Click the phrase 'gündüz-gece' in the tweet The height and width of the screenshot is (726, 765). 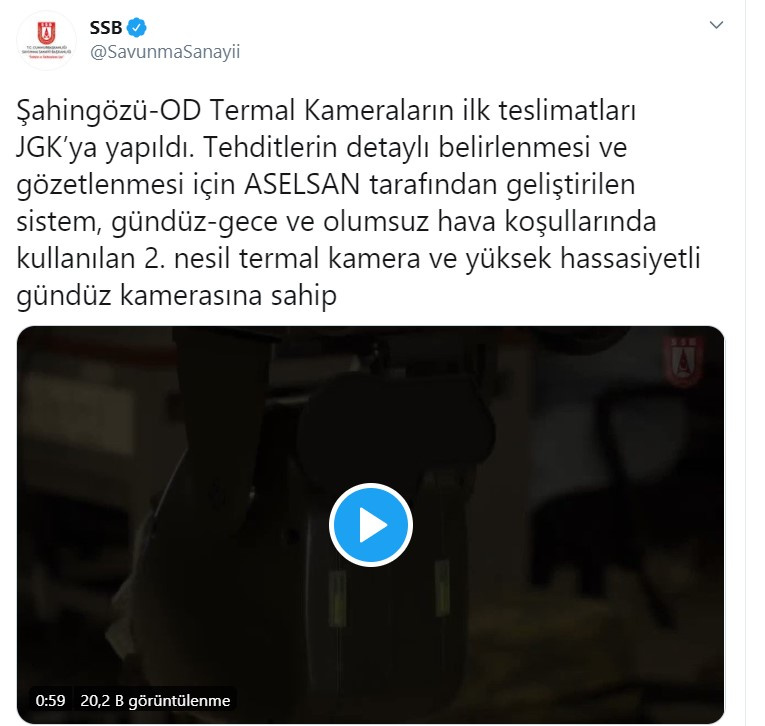click(x=194, y=222)
